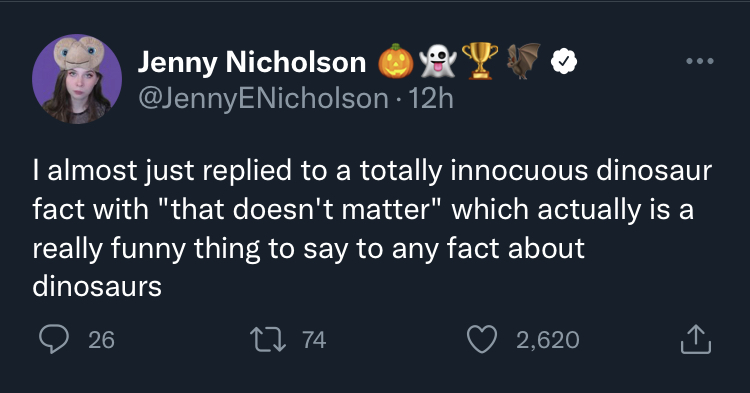Open the profile picture avatar
This screenshot has height=393, width=750.
tap(77, 78)
